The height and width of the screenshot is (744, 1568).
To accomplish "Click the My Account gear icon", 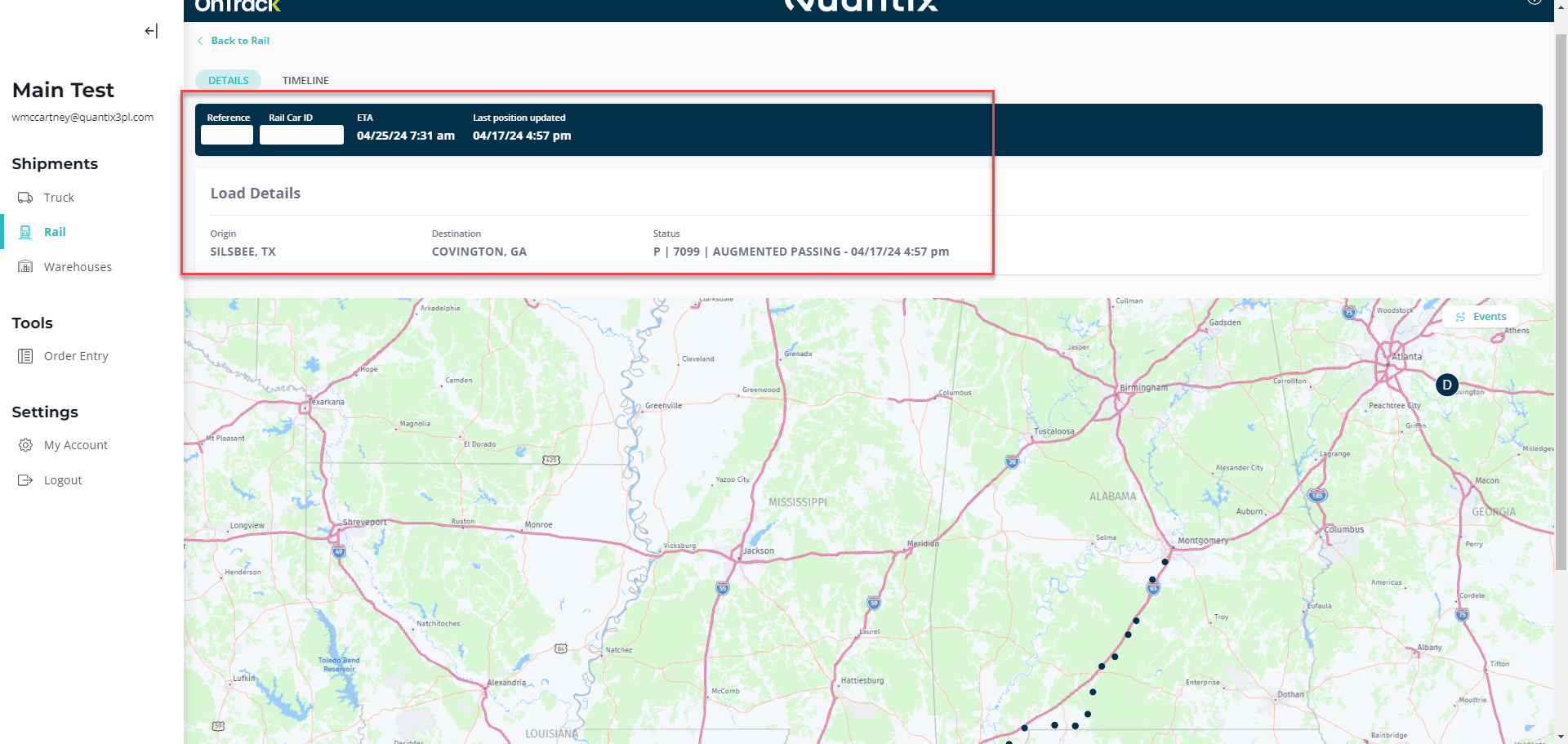I will tap(25, 445).
